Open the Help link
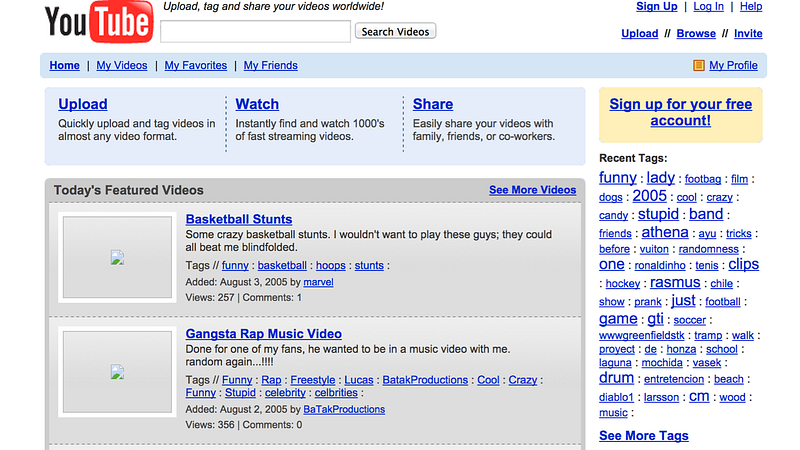The image size is (800, 450). pos(751,7)
